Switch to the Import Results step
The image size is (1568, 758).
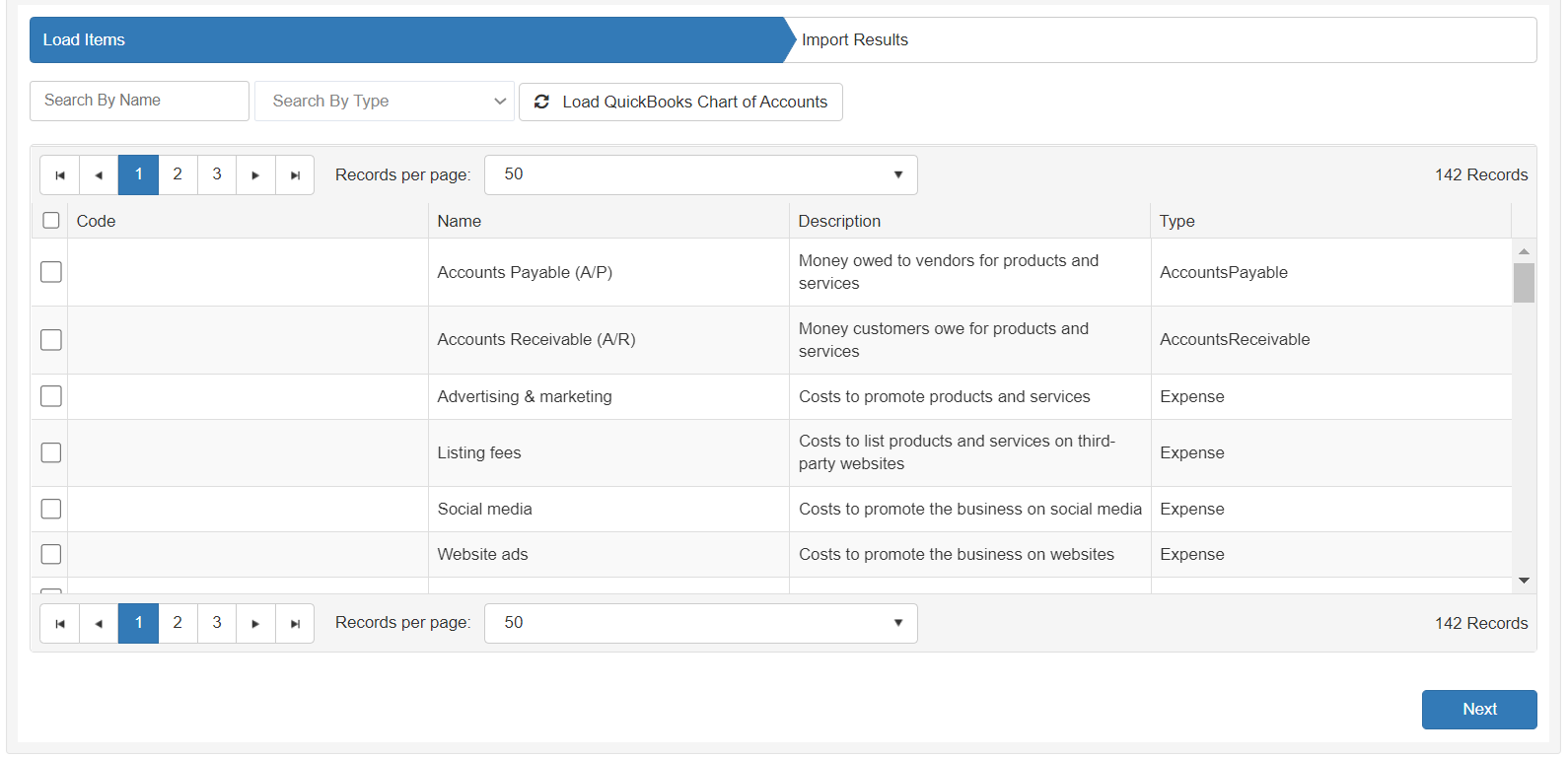[855, 40]
